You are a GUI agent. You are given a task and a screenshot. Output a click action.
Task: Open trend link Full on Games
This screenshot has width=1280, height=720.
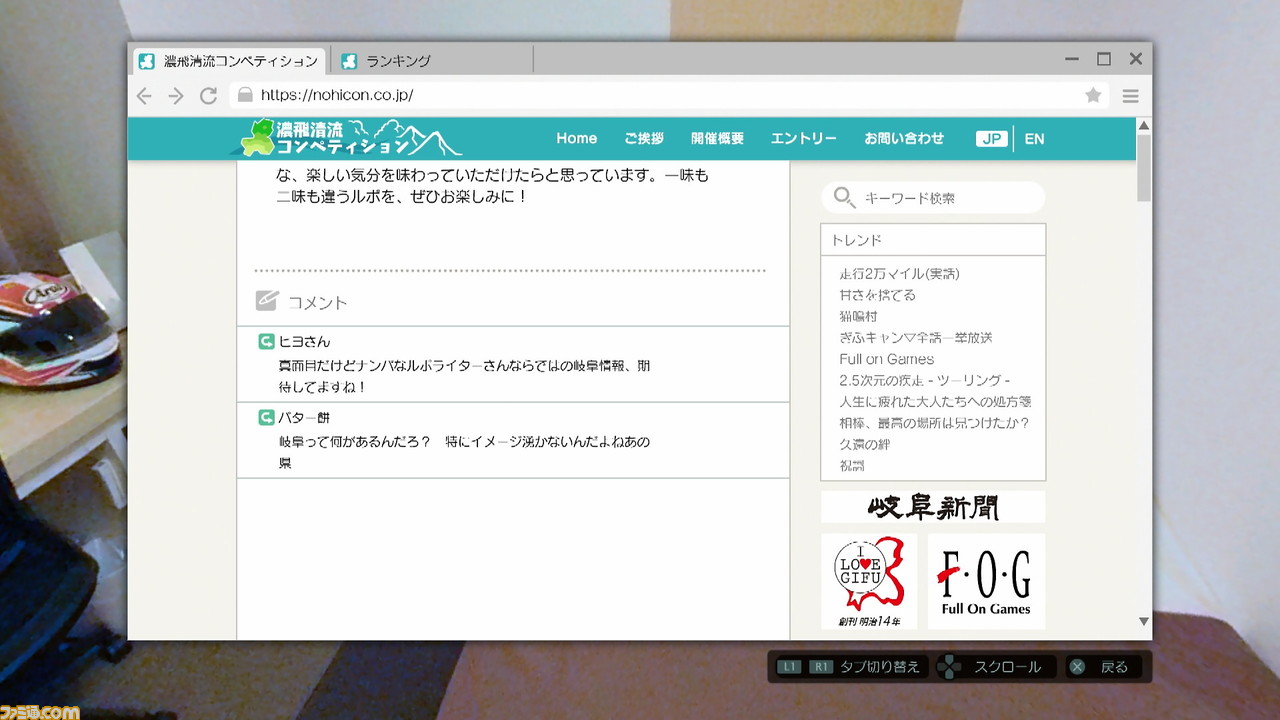886,359
